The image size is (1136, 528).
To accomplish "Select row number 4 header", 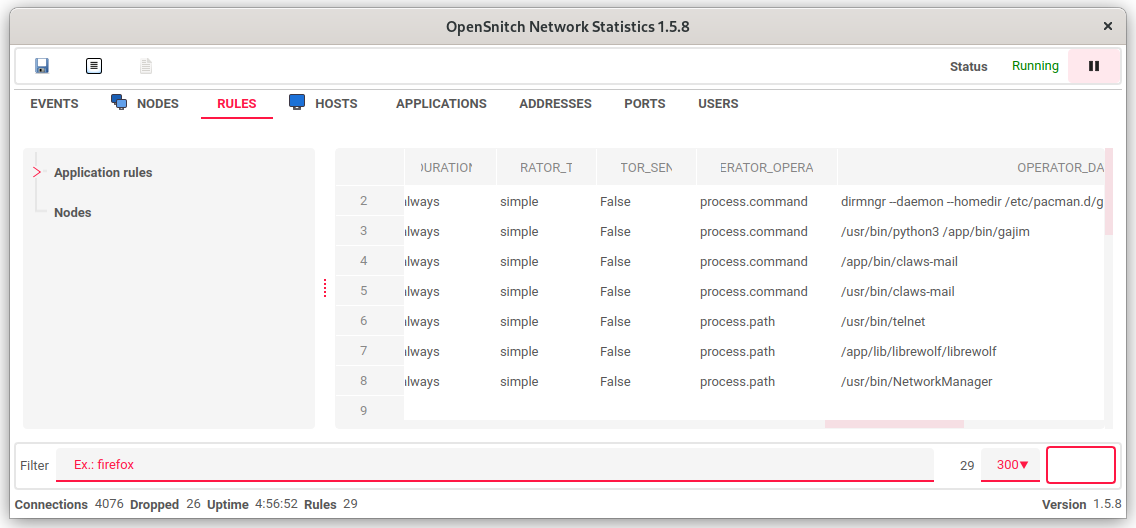I will 369,261.
